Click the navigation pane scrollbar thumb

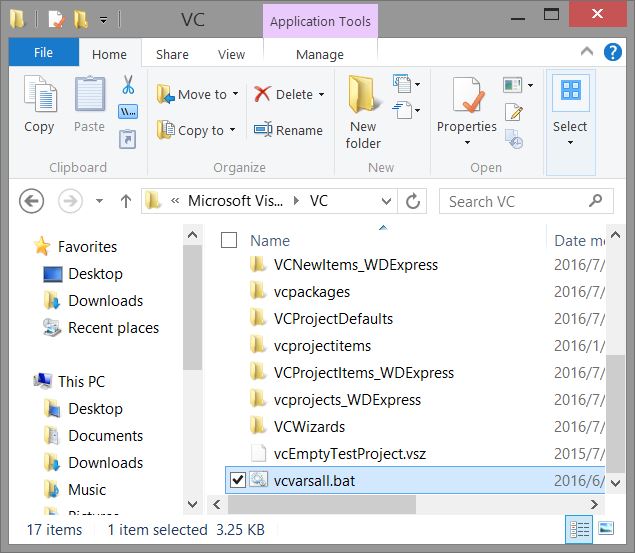click(192, 308)
